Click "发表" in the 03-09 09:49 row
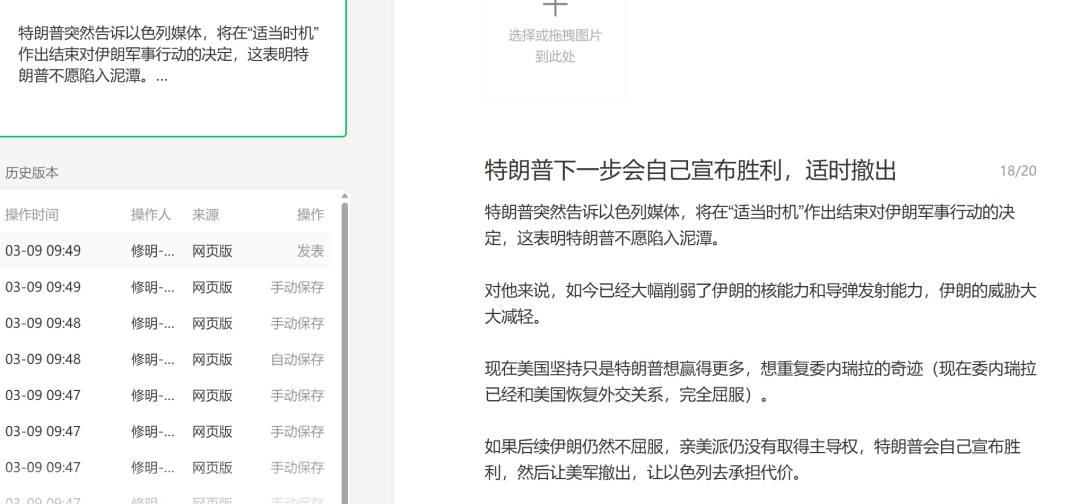 (x=311, y=251)
